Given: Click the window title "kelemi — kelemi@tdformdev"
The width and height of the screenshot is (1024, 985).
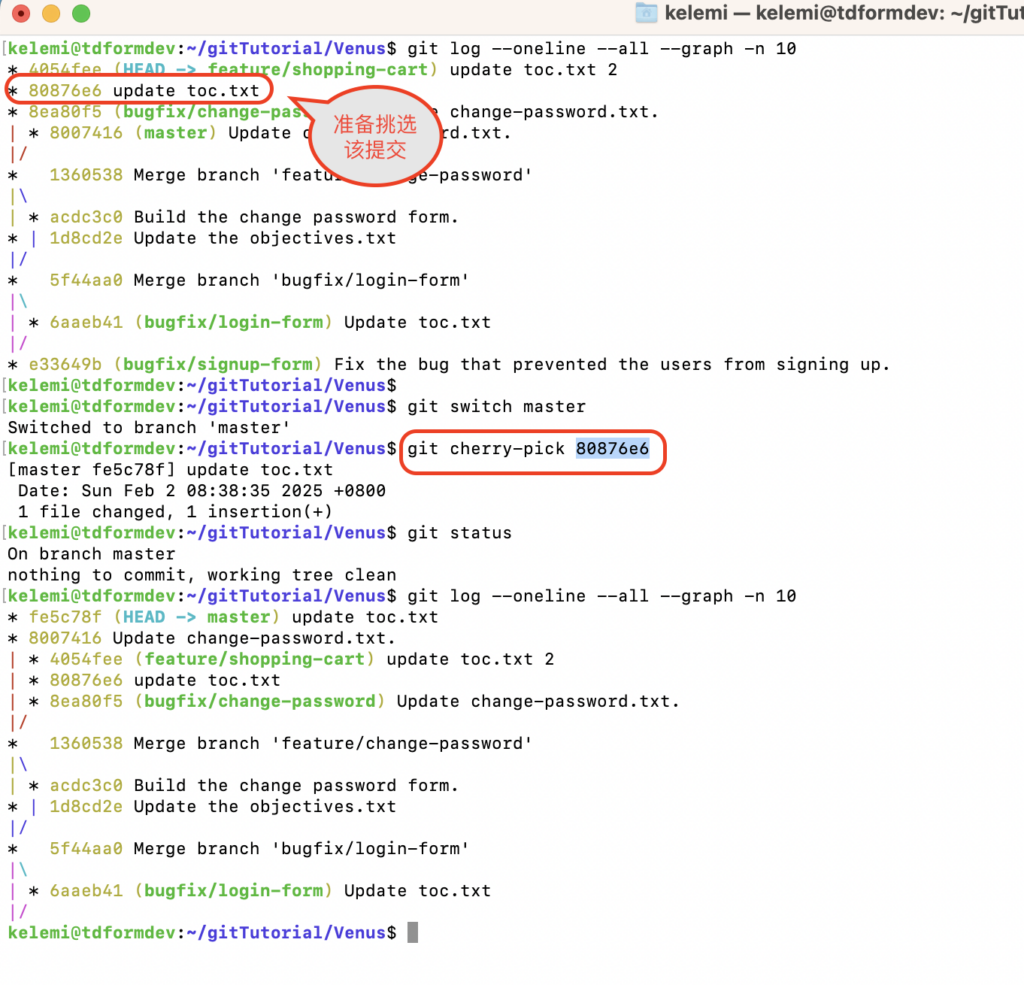Looking at the screenshot, I should coord(804,12).
